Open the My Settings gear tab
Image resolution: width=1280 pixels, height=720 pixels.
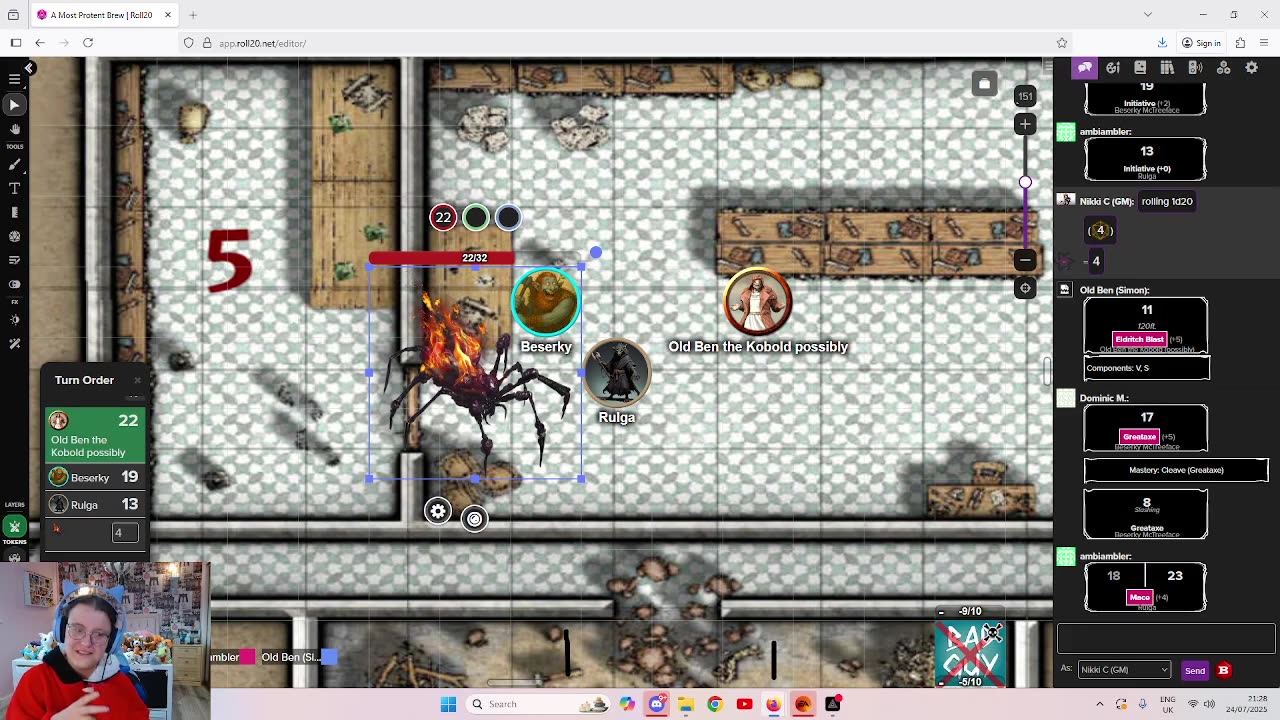click(x=1251, y=68)
